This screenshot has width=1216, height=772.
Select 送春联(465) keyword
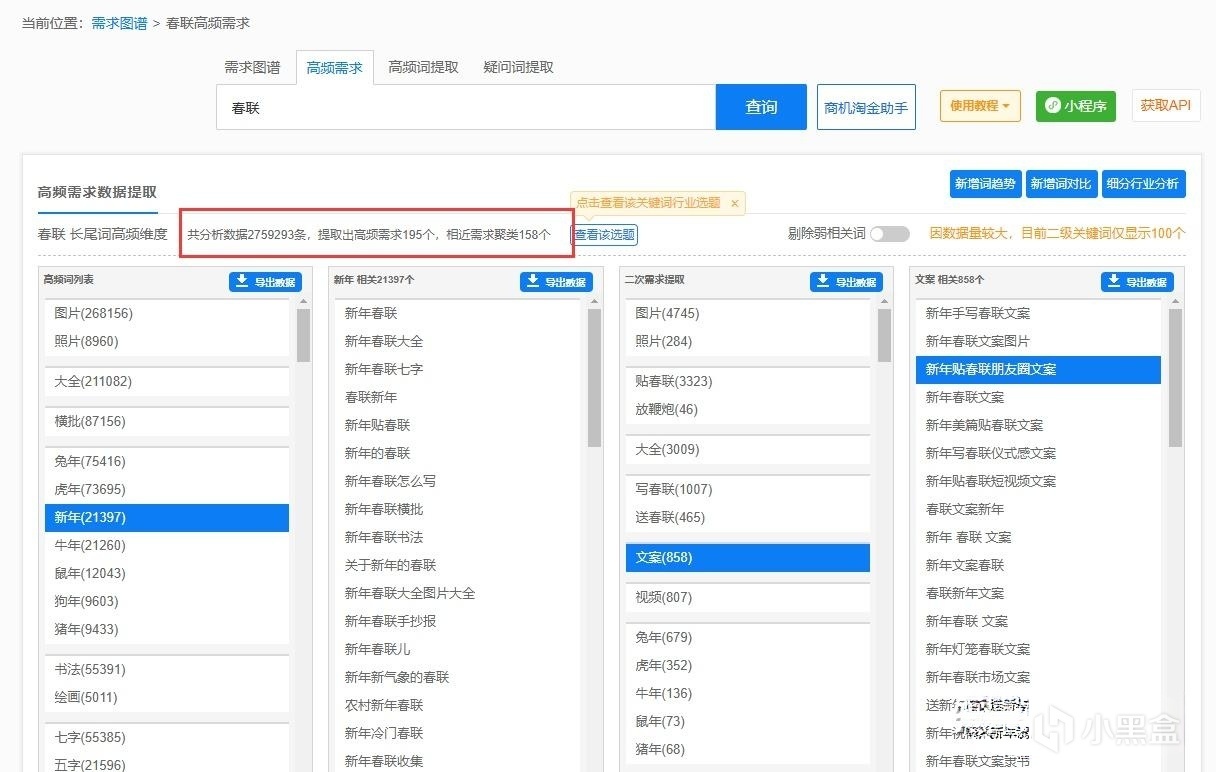click(748, 517)
